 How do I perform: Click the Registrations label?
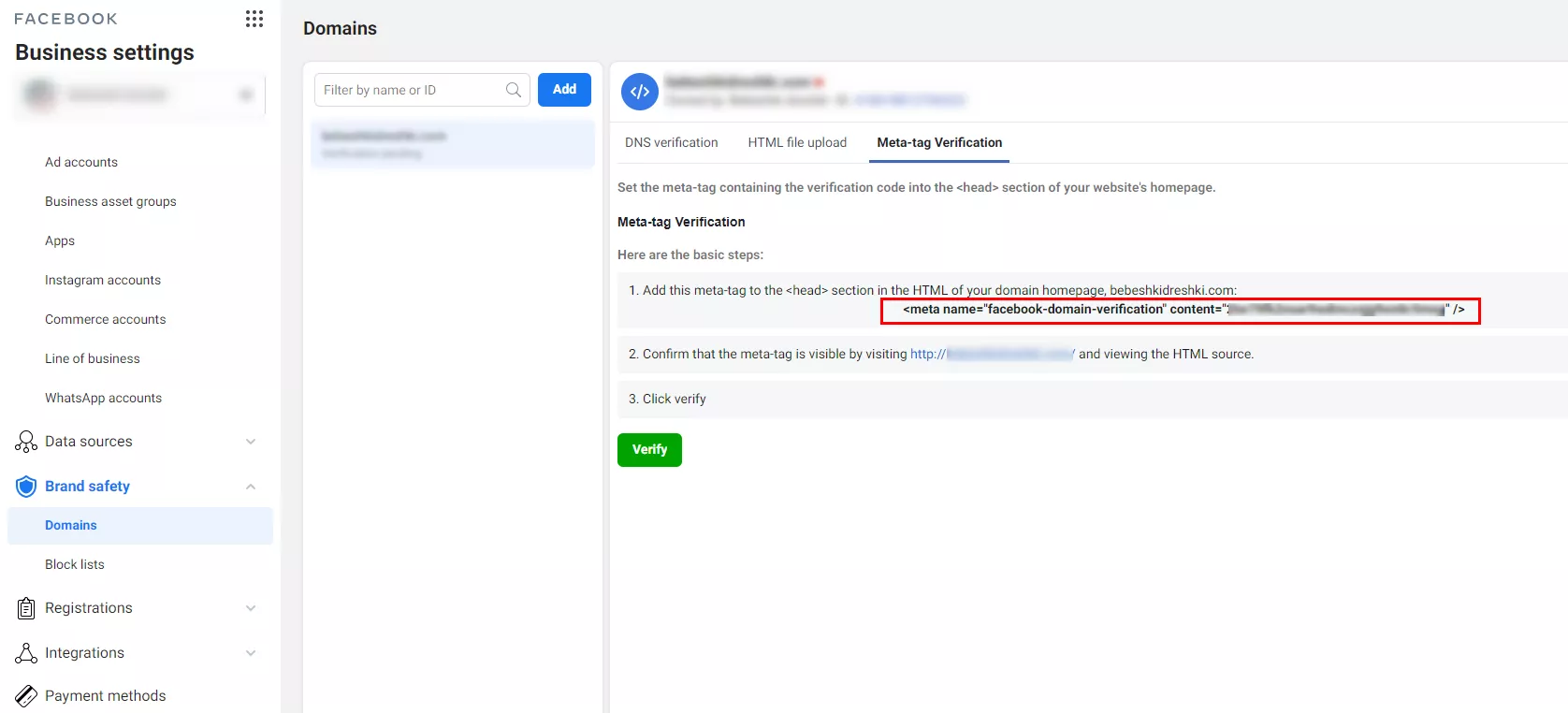89,608
